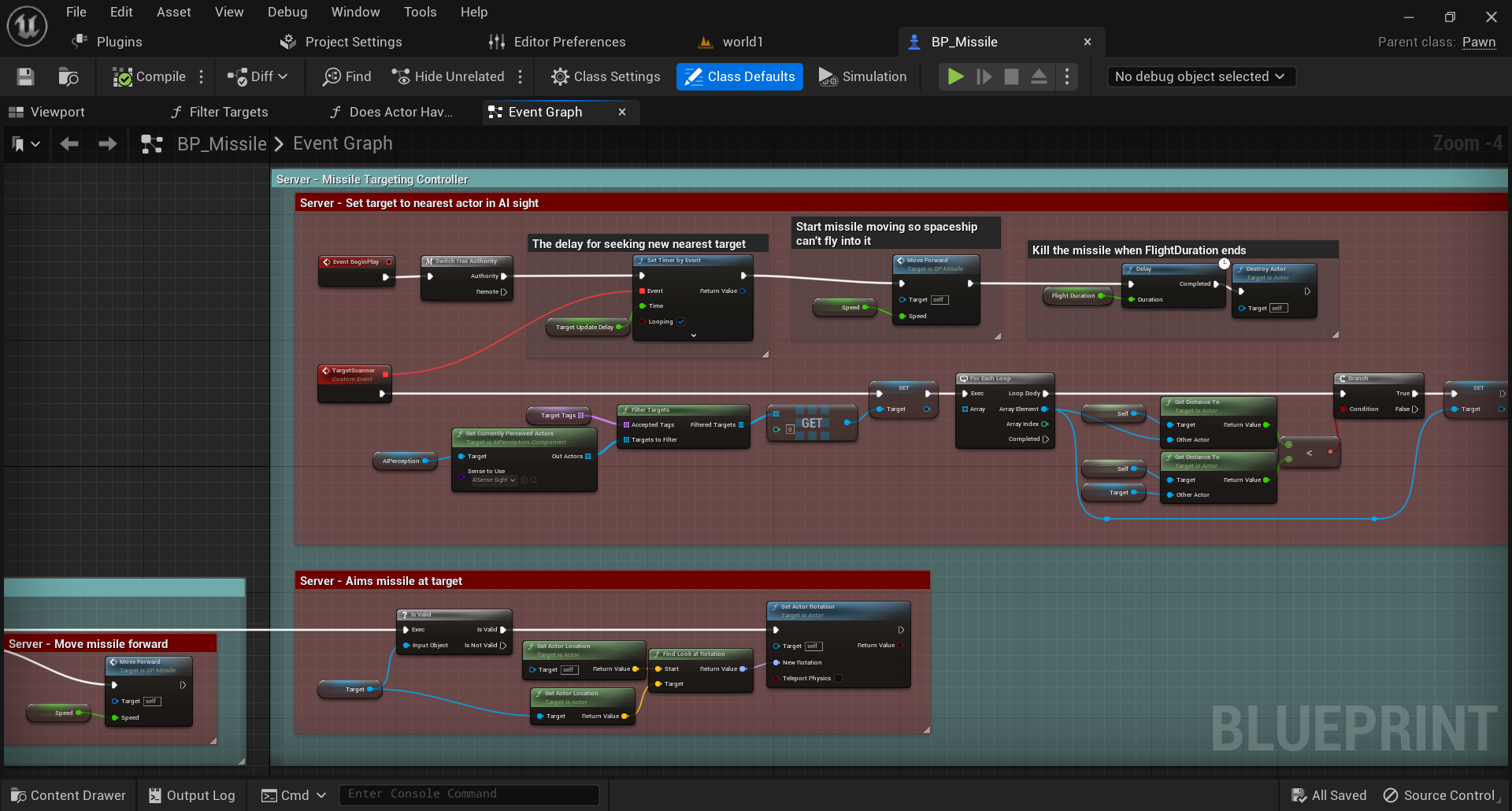Open parent class Pawn link
The image size is (1512, 811).
1478,43
